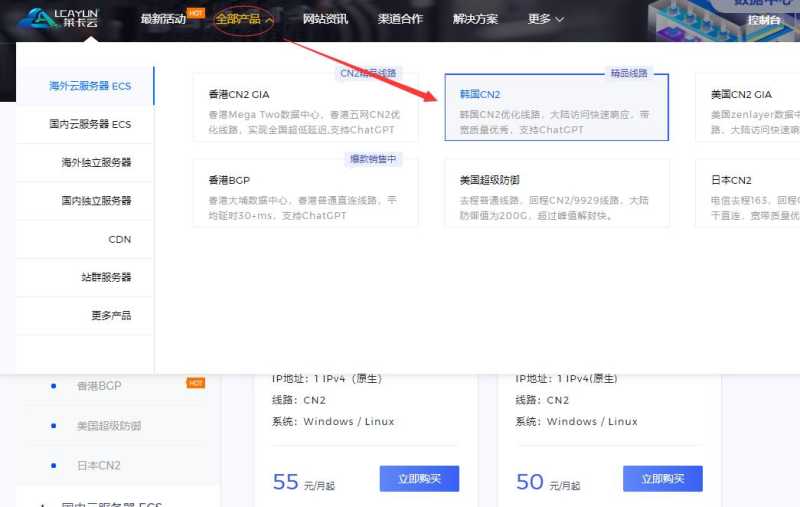The image size is (800, 507).
Task: Switch to 国内独立服务器 category
Action: click(x=85, y=200)
